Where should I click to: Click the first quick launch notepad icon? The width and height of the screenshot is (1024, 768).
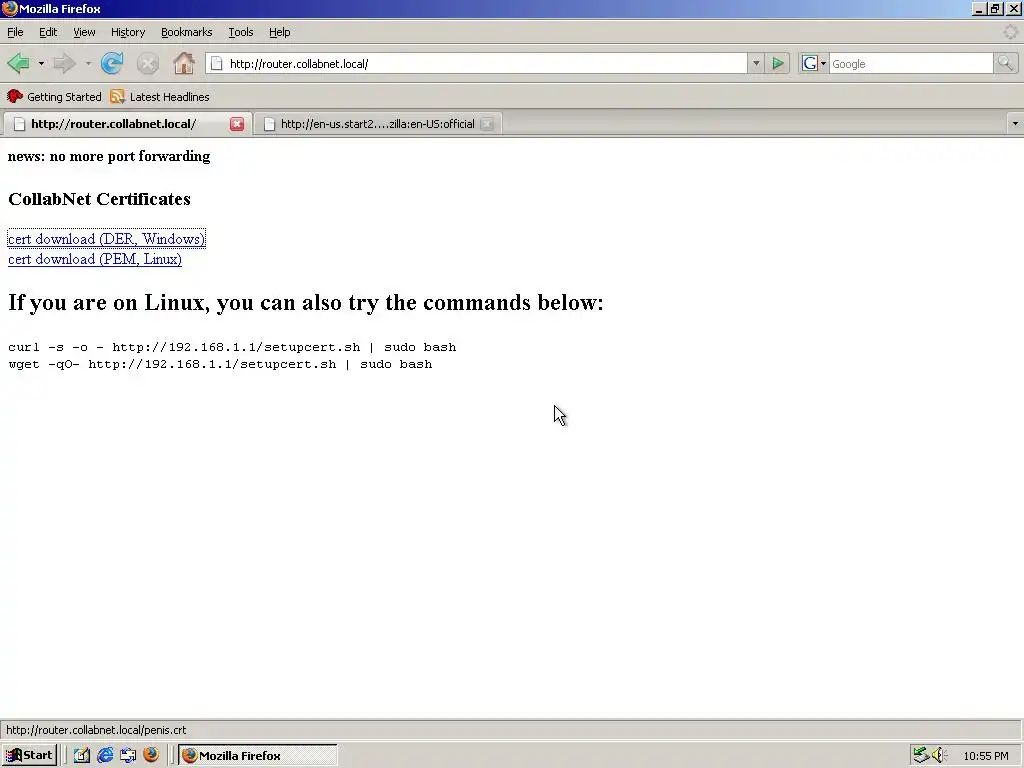(x=82, y=756)
